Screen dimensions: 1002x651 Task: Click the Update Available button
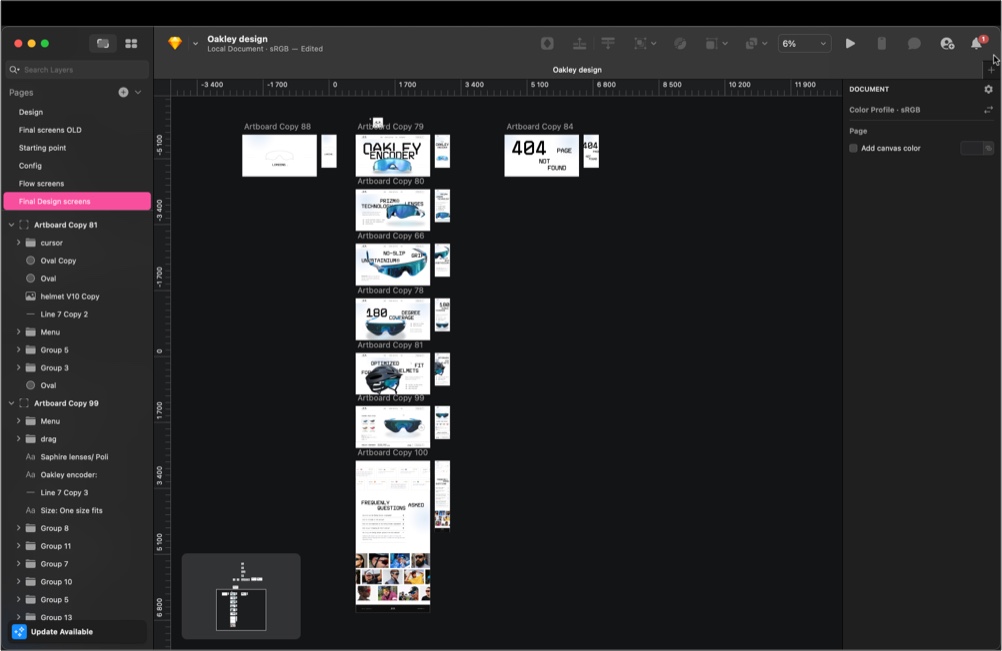pyautogui.click(x=61, y=632)
